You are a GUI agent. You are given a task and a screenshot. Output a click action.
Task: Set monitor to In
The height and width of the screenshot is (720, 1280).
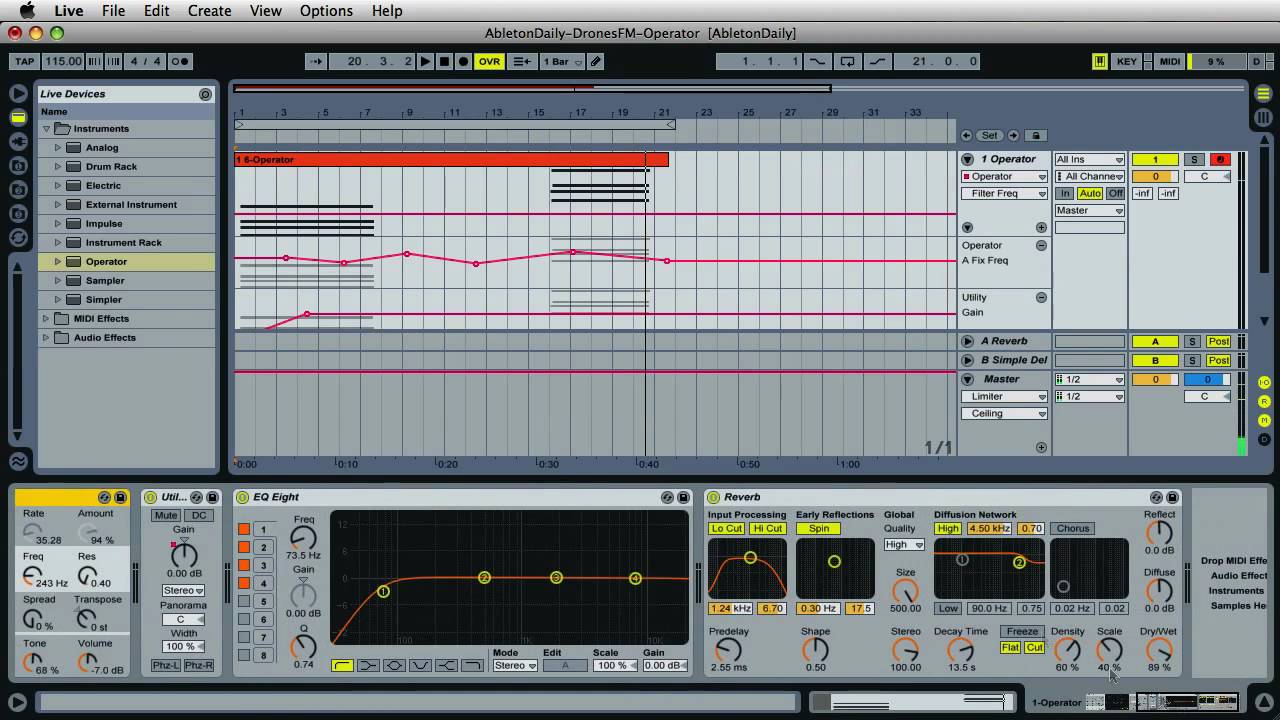pyautogui.click(x=1066, y=194)
